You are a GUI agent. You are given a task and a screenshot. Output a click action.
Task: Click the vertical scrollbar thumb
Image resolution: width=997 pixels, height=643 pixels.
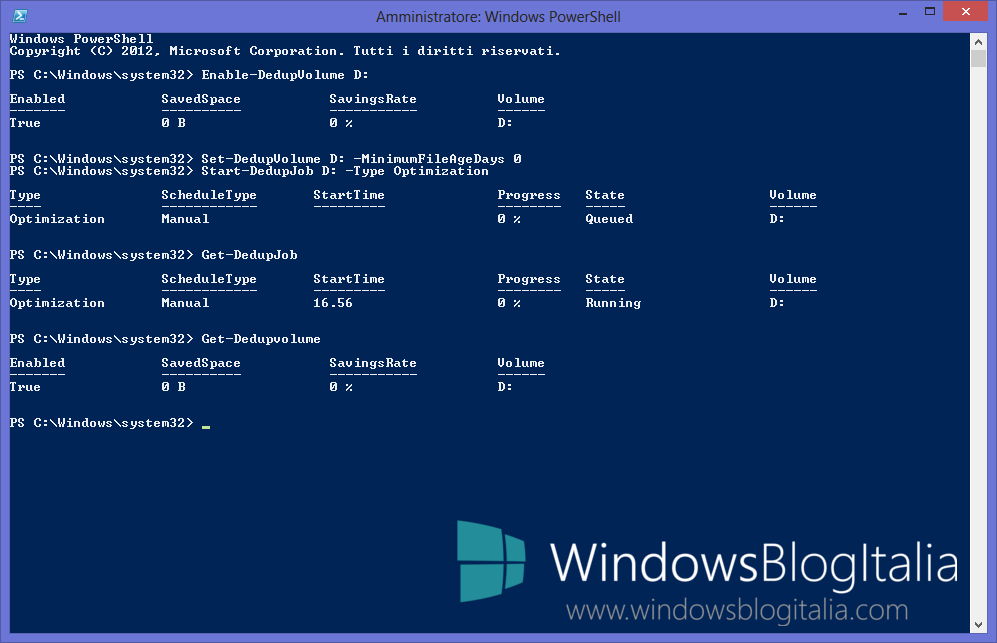(978, 58)
